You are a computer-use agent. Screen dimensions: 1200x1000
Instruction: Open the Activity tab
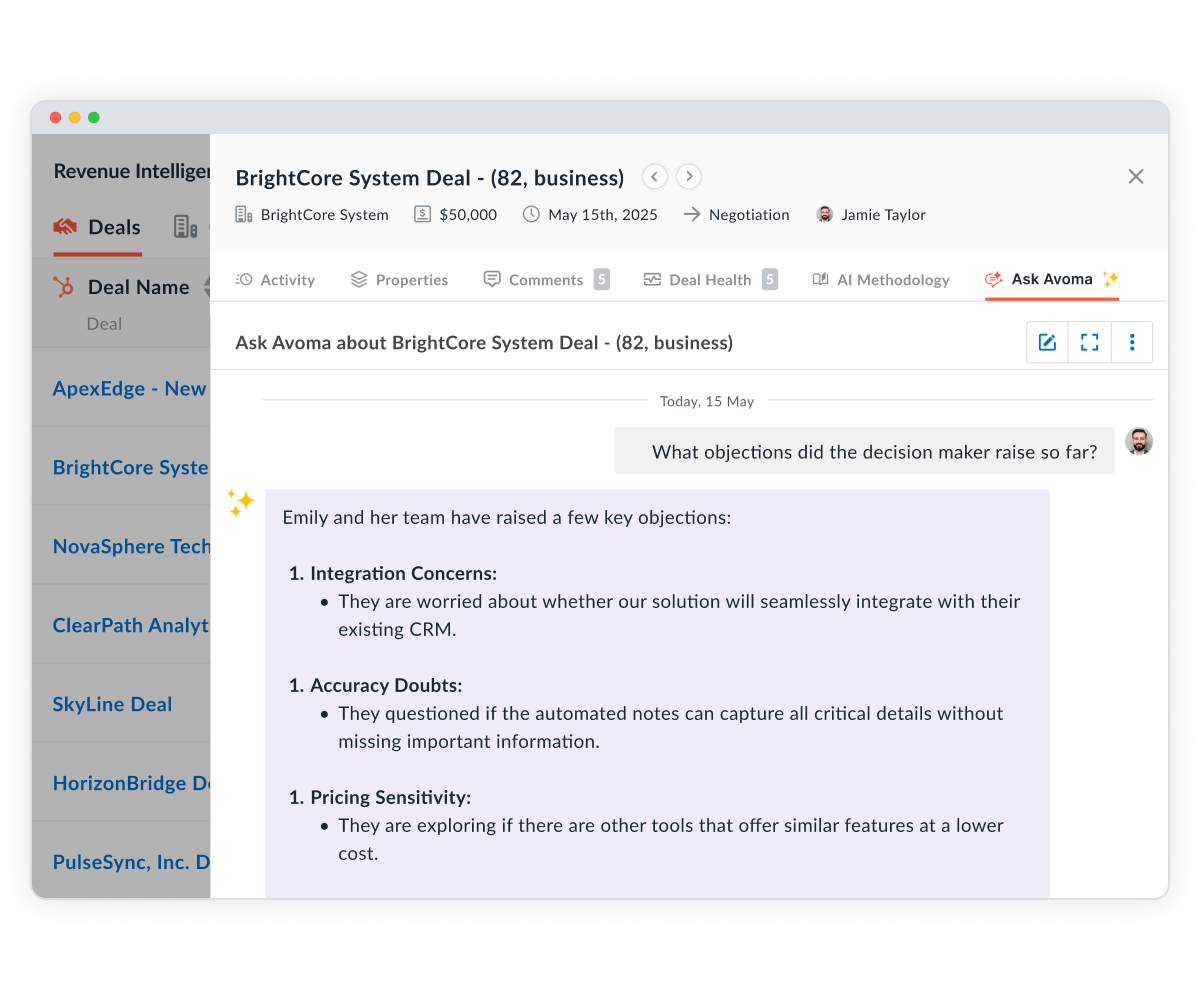pyautogui.click(x=275, y=280)
